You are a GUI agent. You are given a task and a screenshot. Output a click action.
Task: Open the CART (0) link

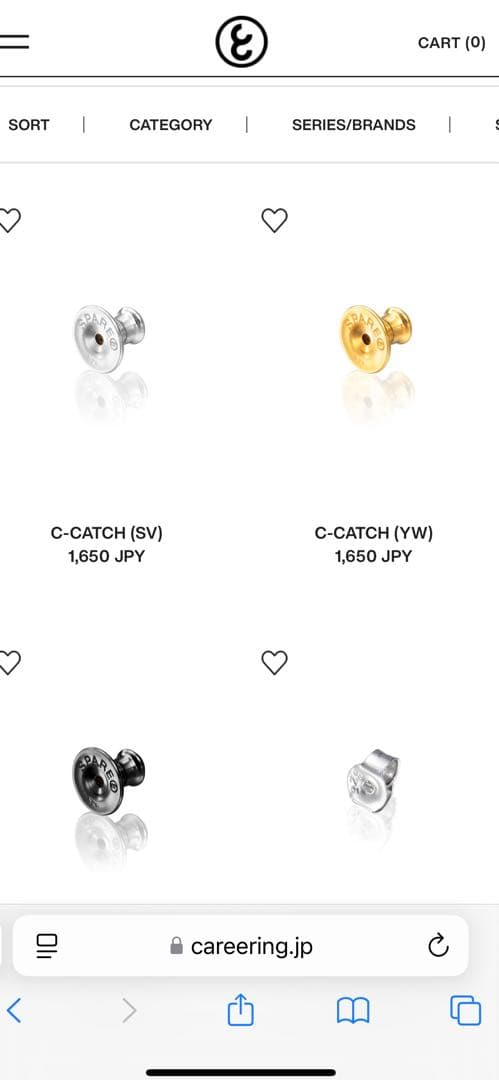(451, 43)
